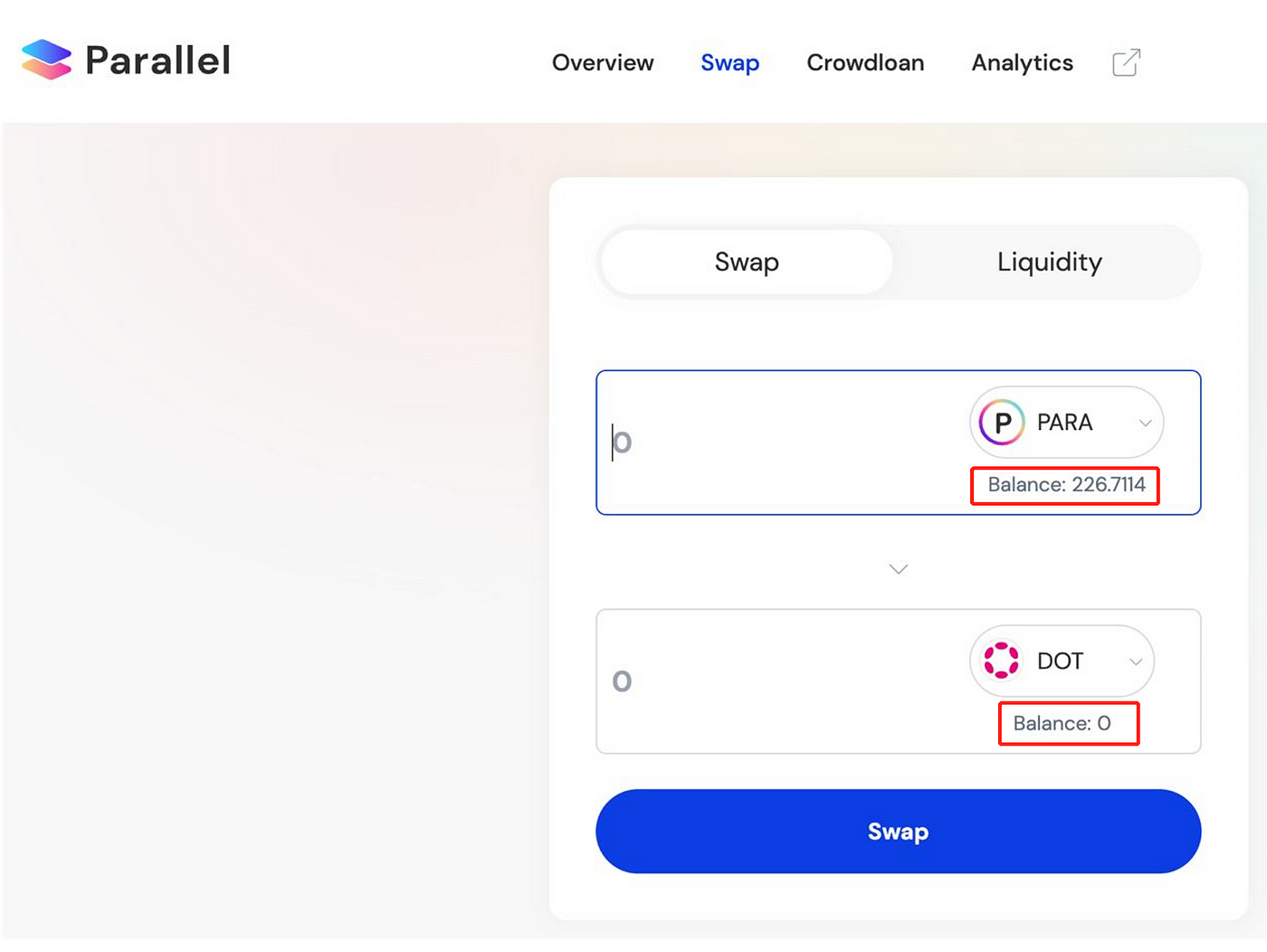
Task: Go to Overview in navigation
Action: (x=603, y=62)
